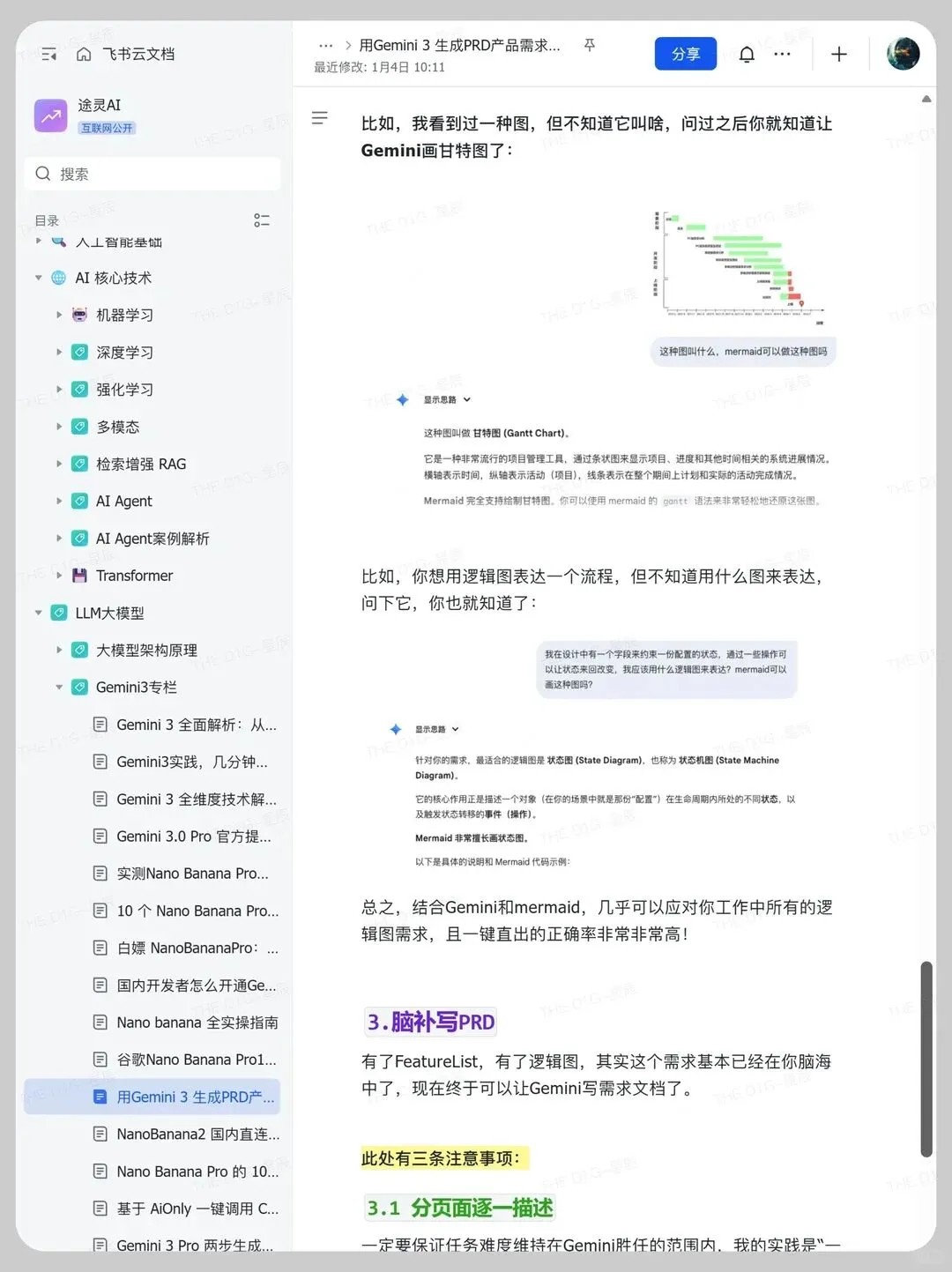
Task: Expand the 大模型架构原理 node
Action: 59,650
